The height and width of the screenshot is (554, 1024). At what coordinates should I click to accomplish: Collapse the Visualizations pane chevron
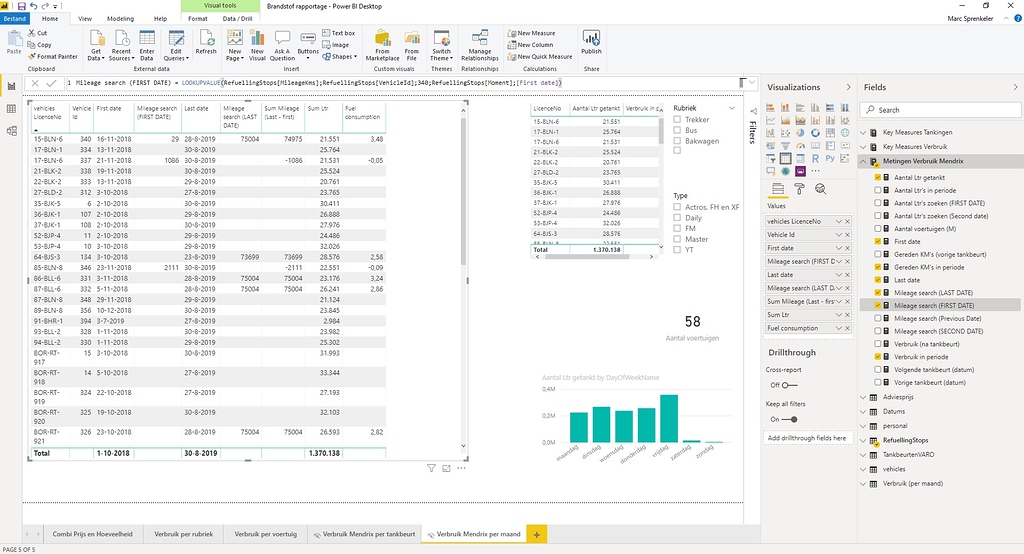849,87
